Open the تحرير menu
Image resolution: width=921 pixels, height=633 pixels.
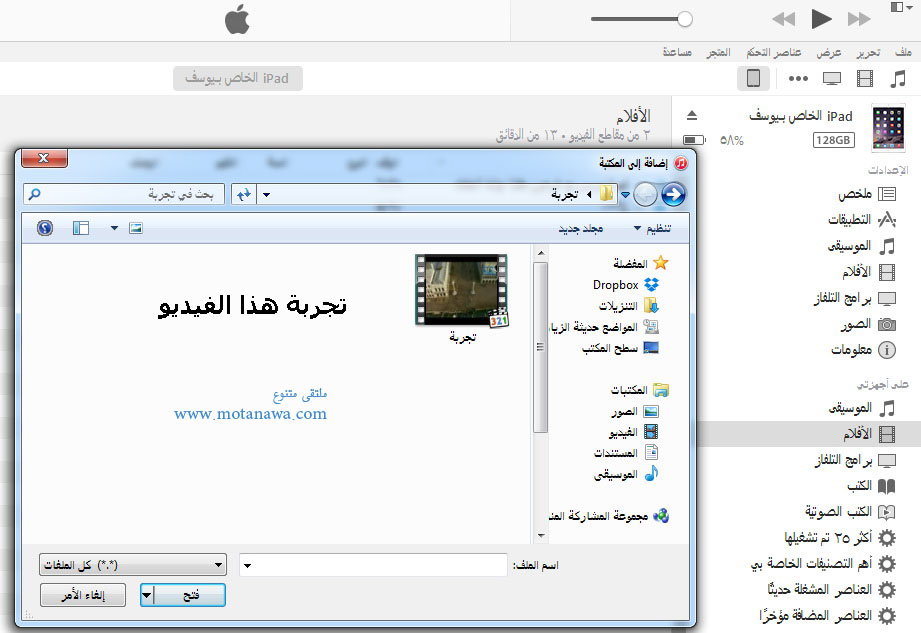(868, 52)
